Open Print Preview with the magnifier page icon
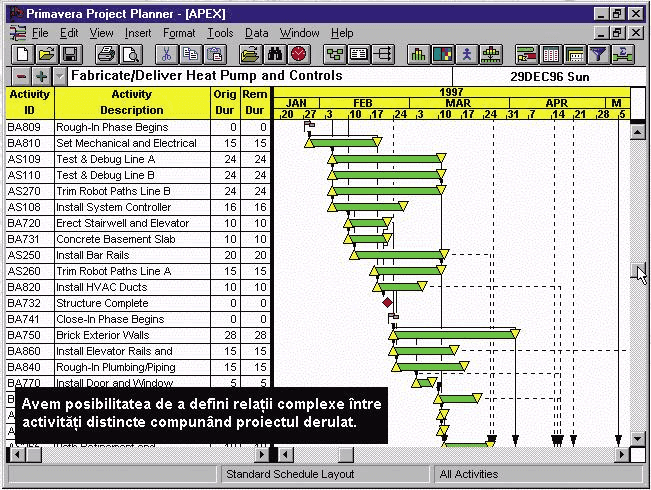Screen dimensions: 651x490 pyautogui.click(x=131, y=54)
